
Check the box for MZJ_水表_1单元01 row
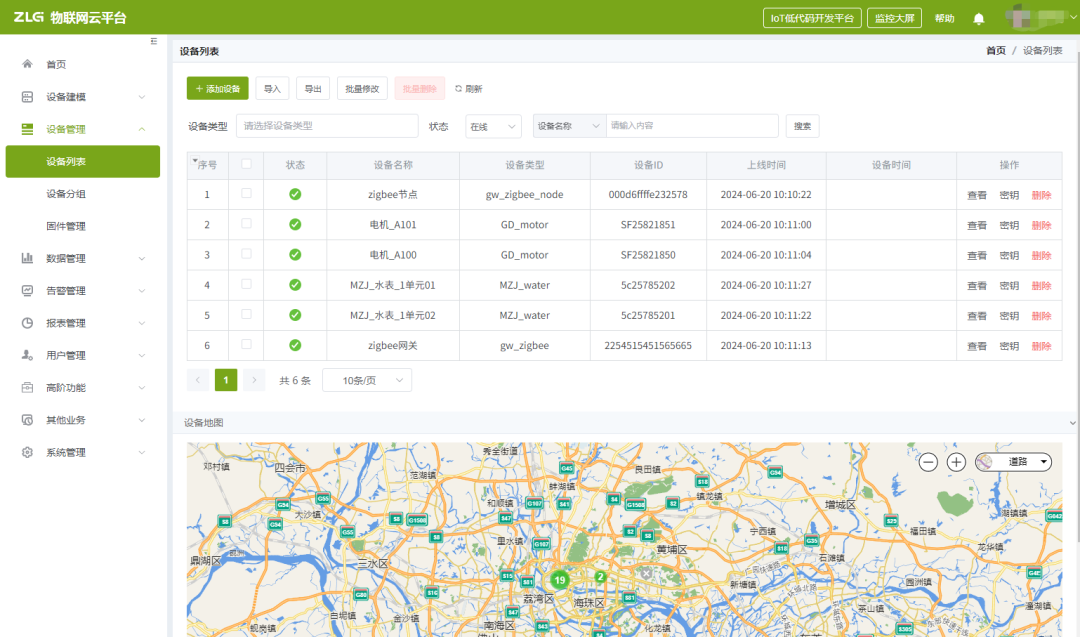[246, 284]
